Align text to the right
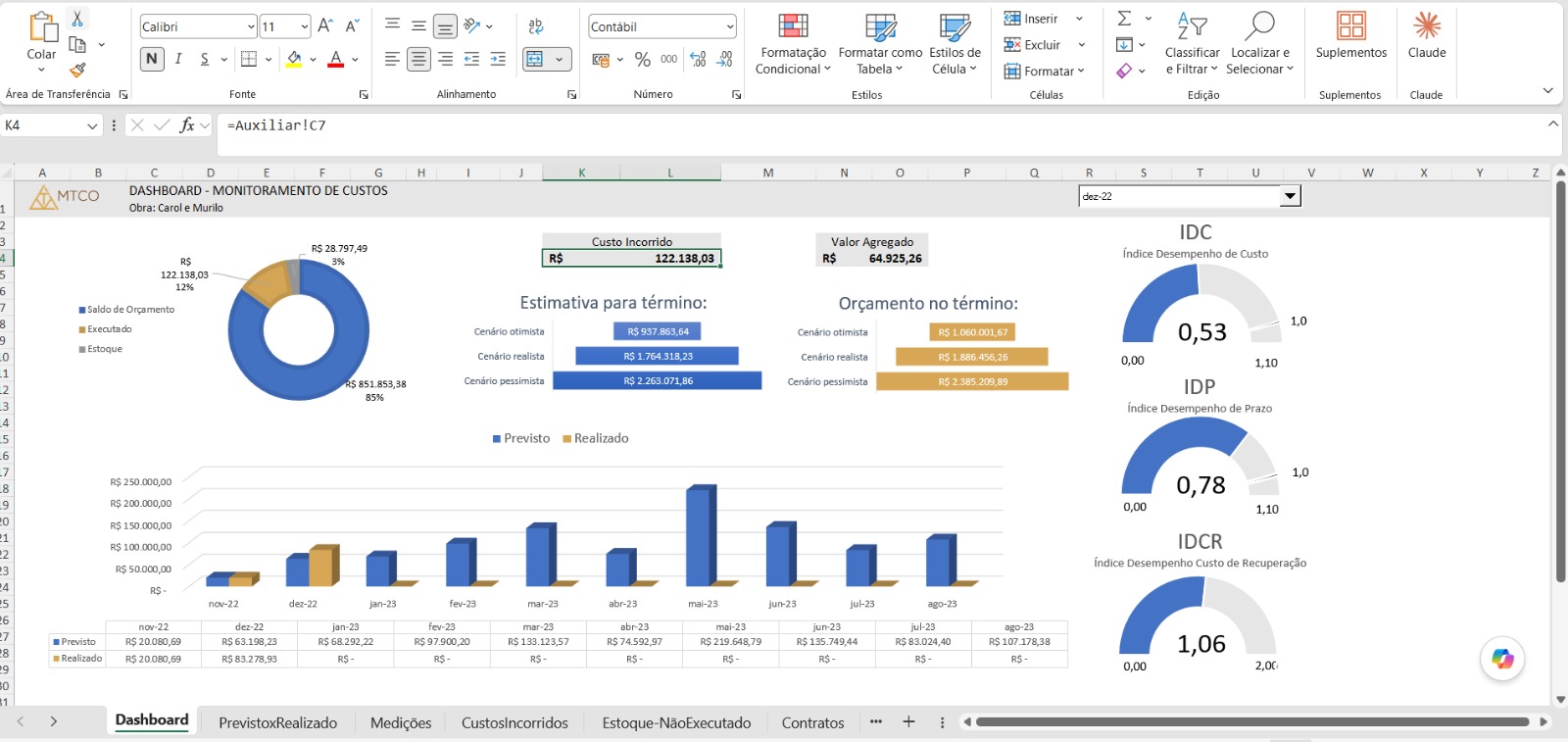This screenshot has width=1568, height=742. pos(445,60)
